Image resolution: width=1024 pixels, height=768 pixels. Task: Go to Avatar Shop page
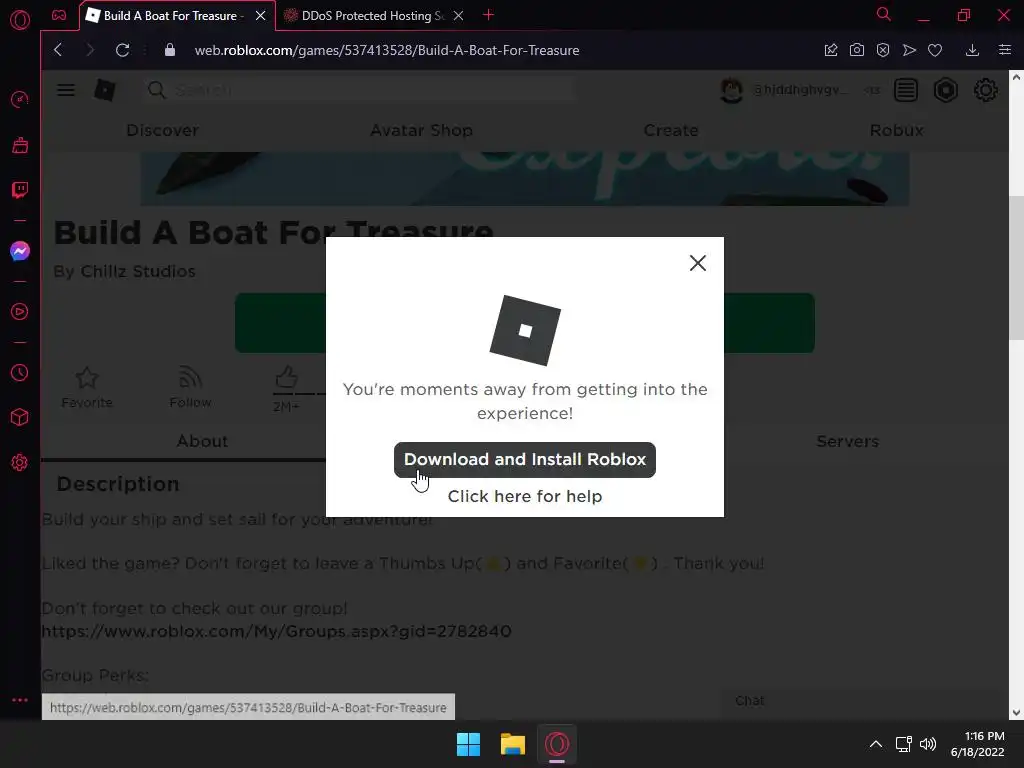pyautogui.click(x=421, y=131)
